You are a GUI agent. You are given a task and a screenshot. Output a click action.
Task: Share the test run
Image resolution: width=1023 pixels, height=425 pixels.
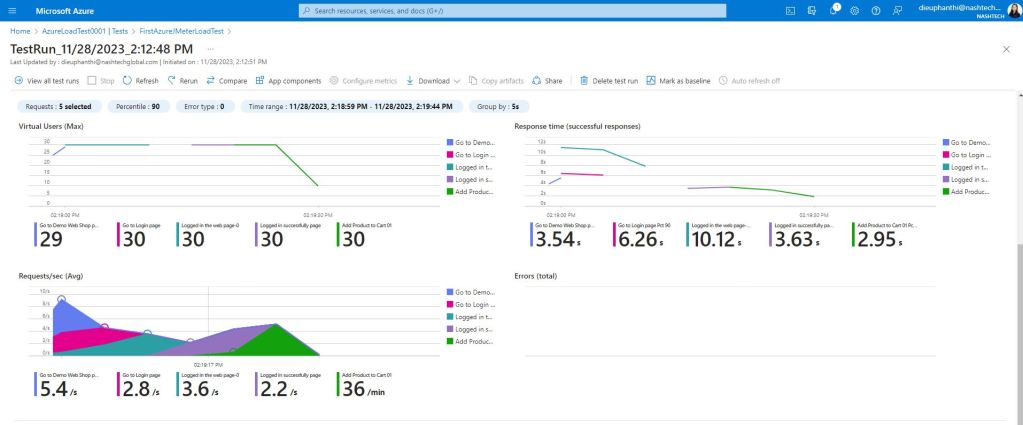547,80
